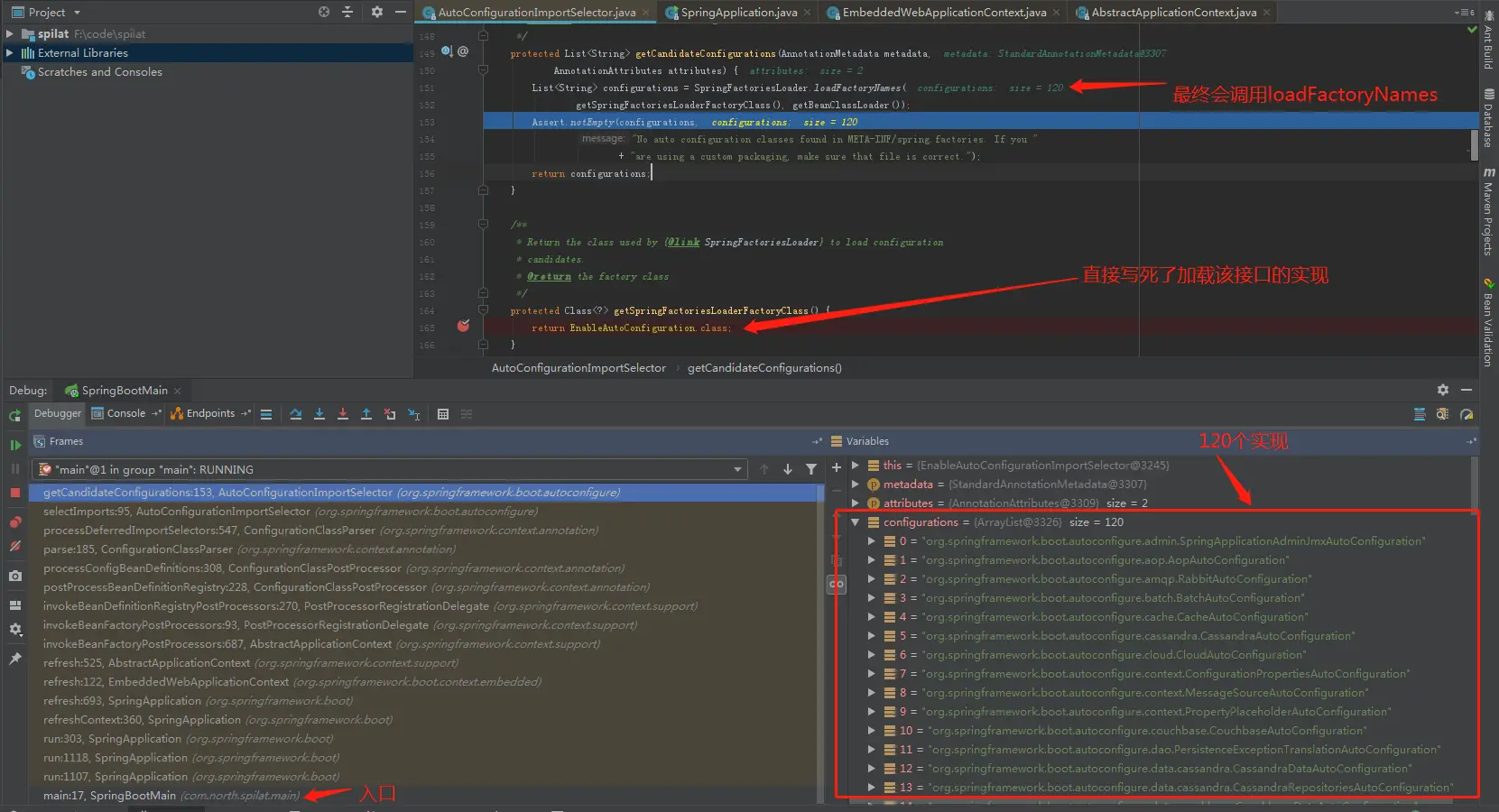This screenshot has width=1499, height=812.
Task: Select Scratches and Consoles item
Action: 99,72
